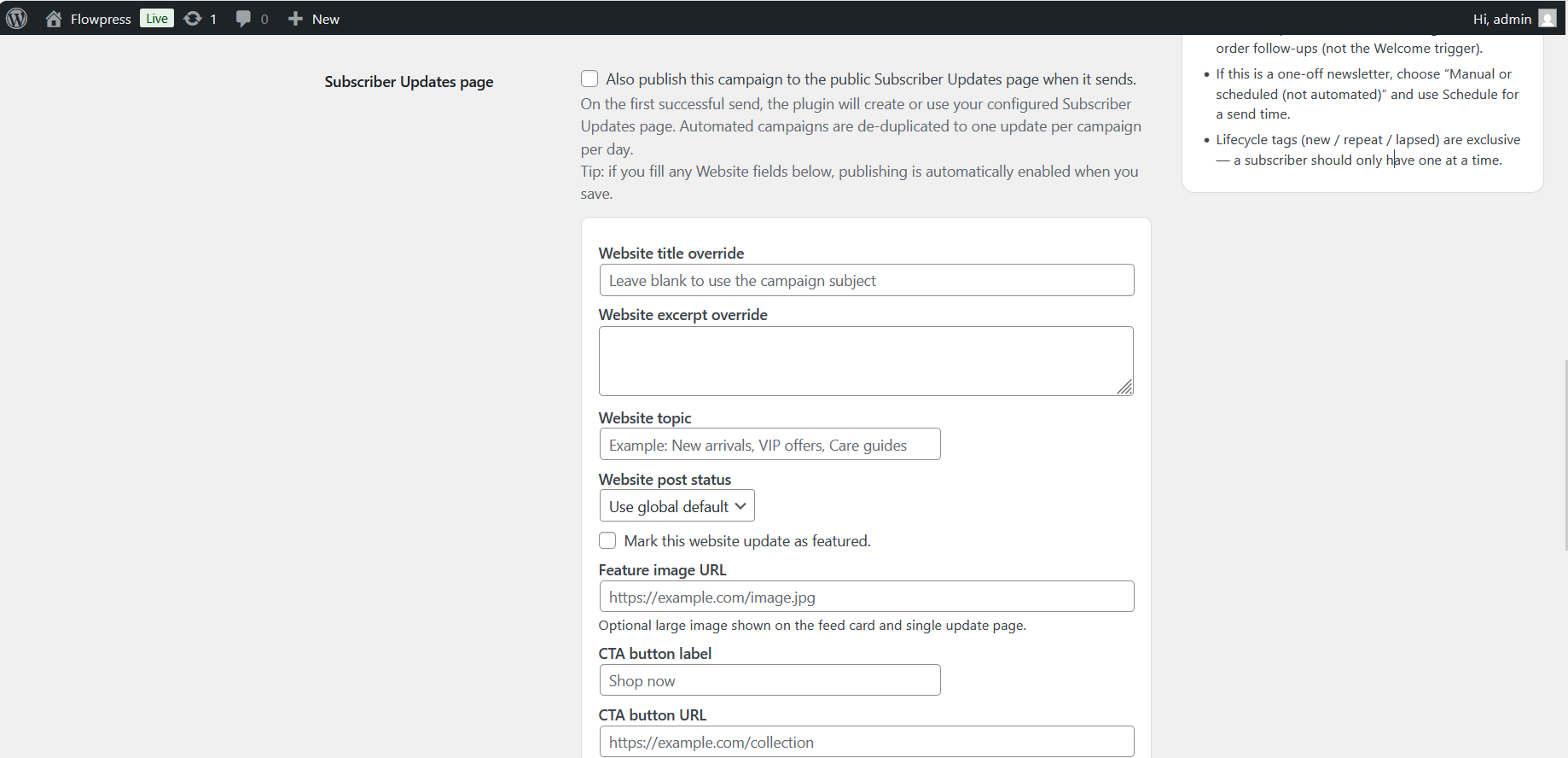Open the New content menu

pyautogui.click(x=314, y=19)
